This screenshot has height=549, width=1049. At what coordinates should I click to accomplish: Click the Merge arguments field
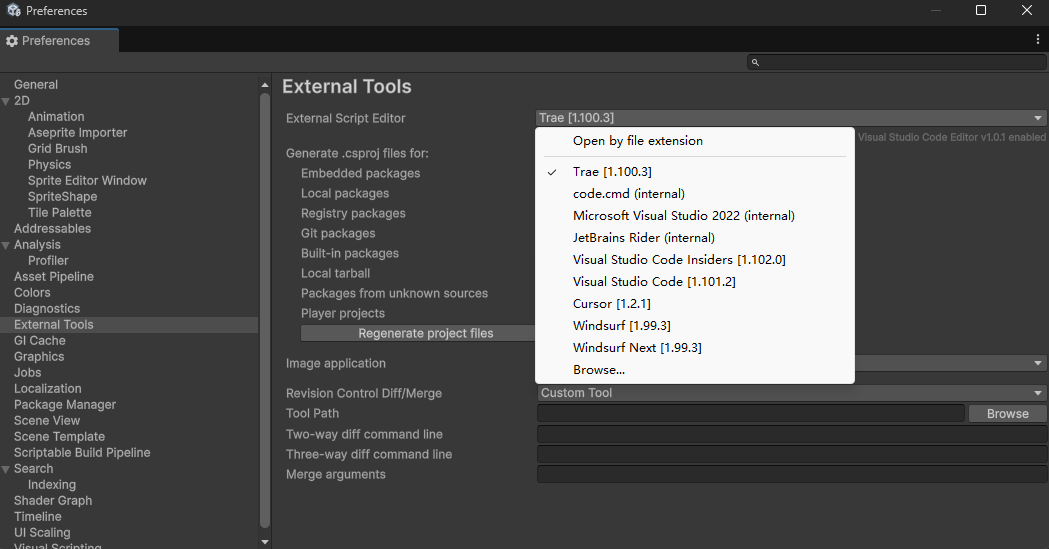[x=792, y=474]
